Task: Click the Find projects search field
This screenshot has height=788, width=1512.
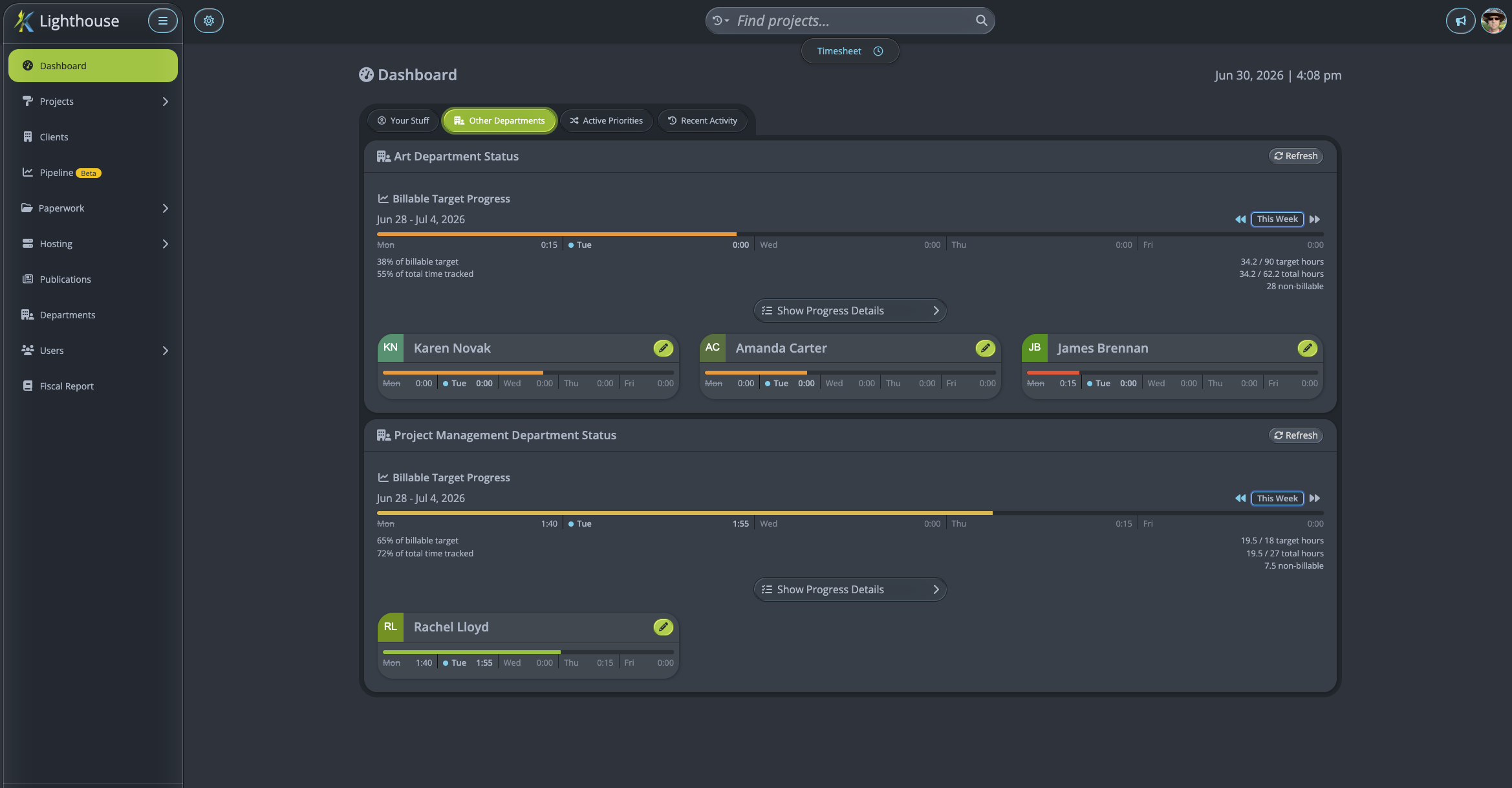Action: (x=850, y=21)
